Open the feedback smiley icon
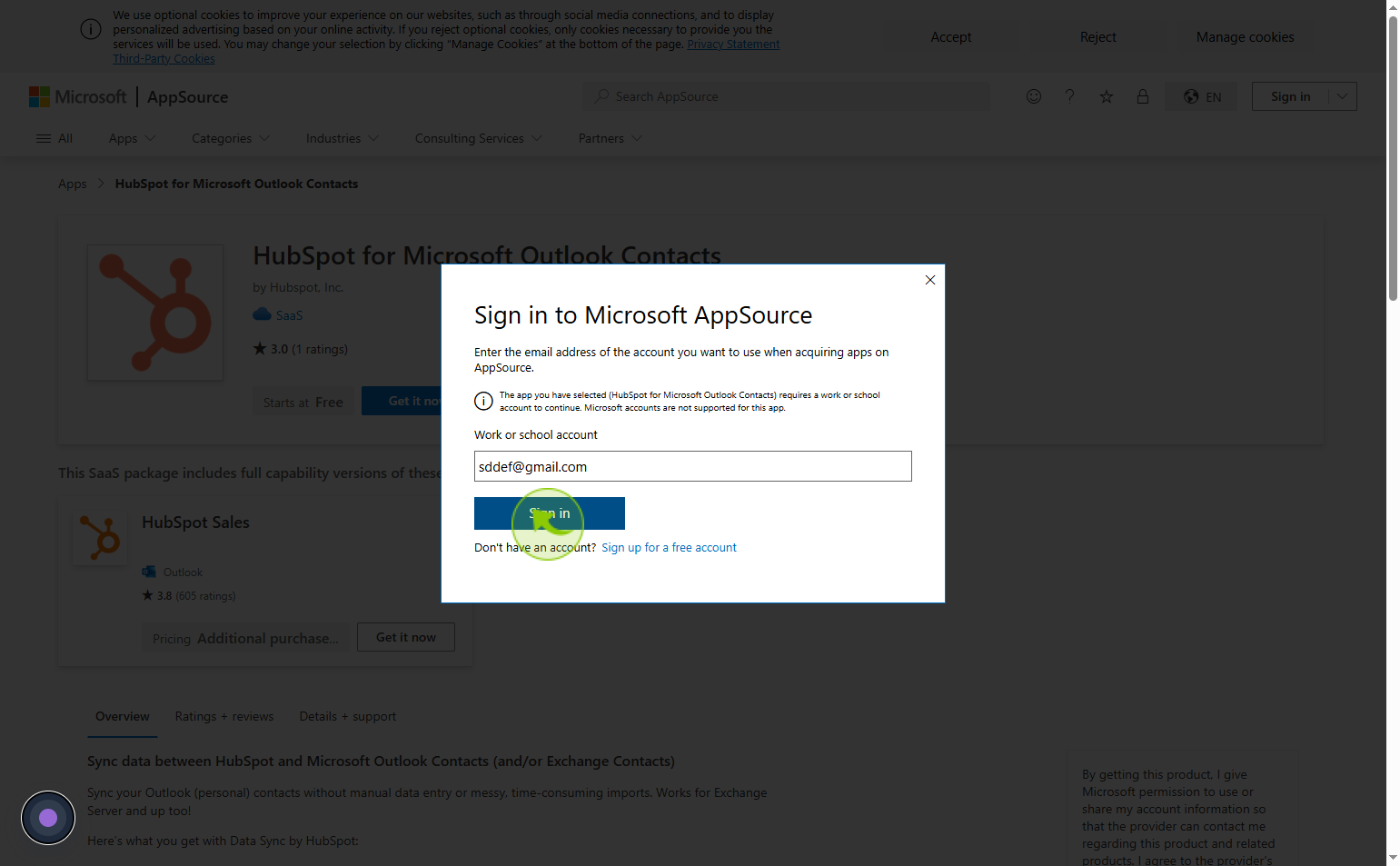The image size is (1400, 866). coord(1034,96)
